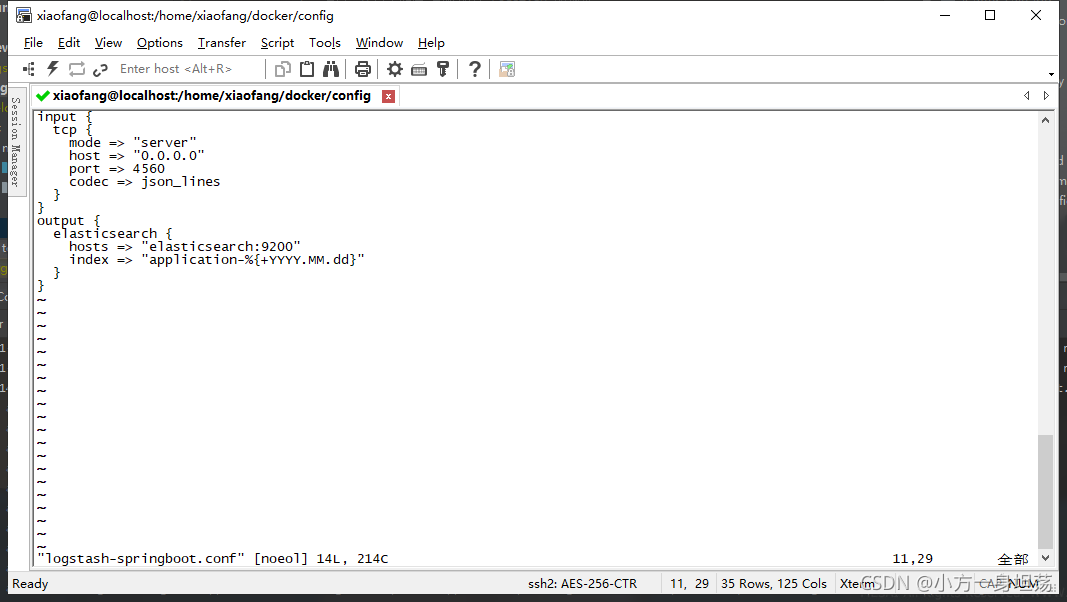Open the Help menu
Image resolution: width=1067 pixels, height=602 pixels.
tap(431, 43)
